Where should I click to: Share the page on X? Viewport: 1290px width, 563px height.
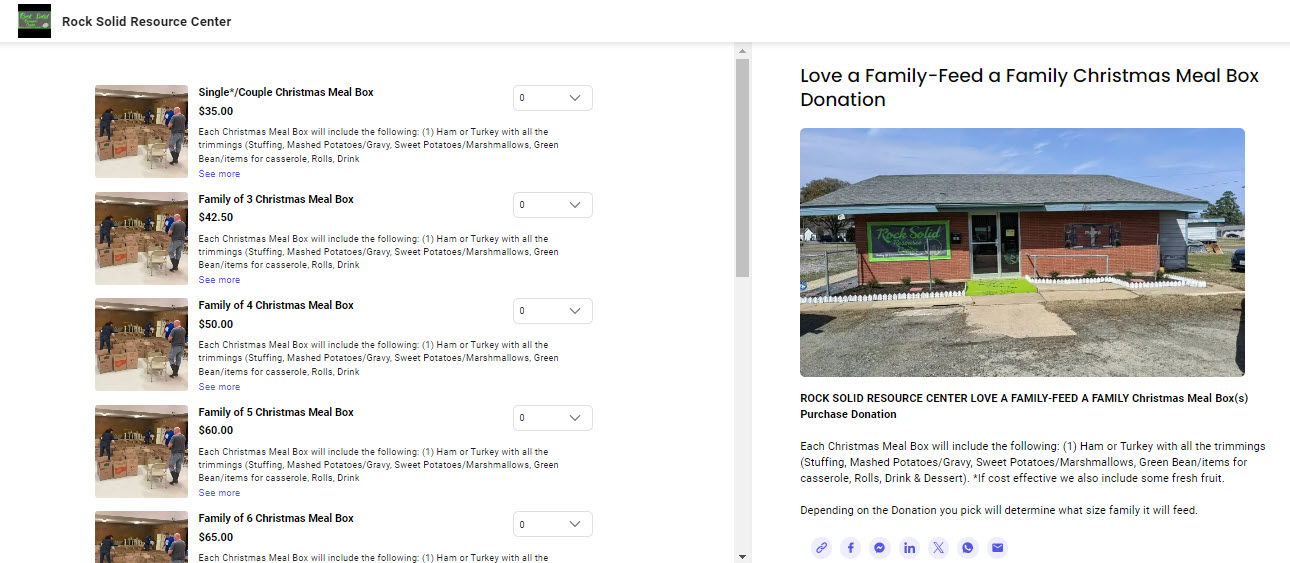coord(938,547)
